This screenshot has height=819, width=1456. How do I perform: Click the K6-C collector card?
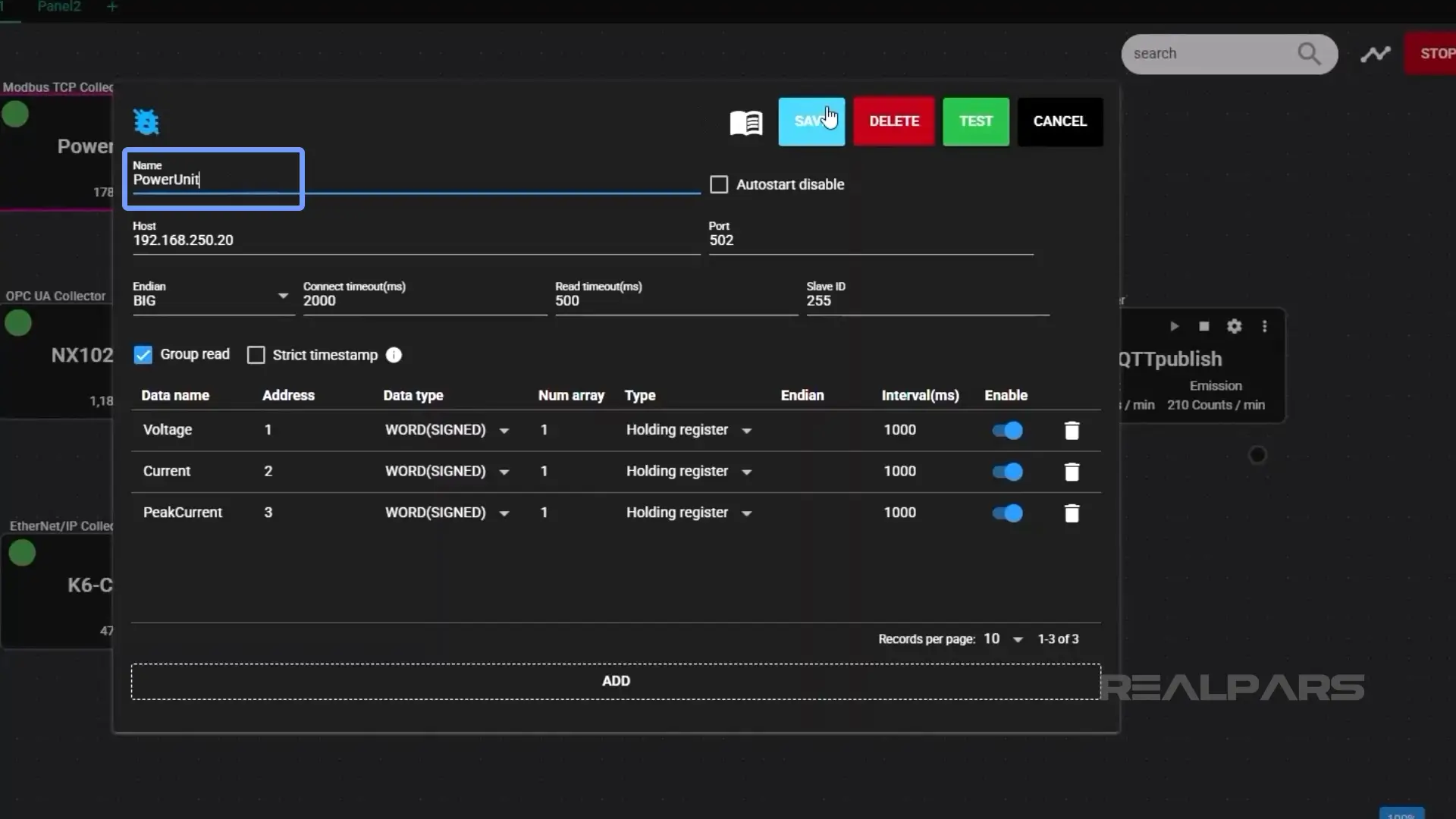click(57, 591)
